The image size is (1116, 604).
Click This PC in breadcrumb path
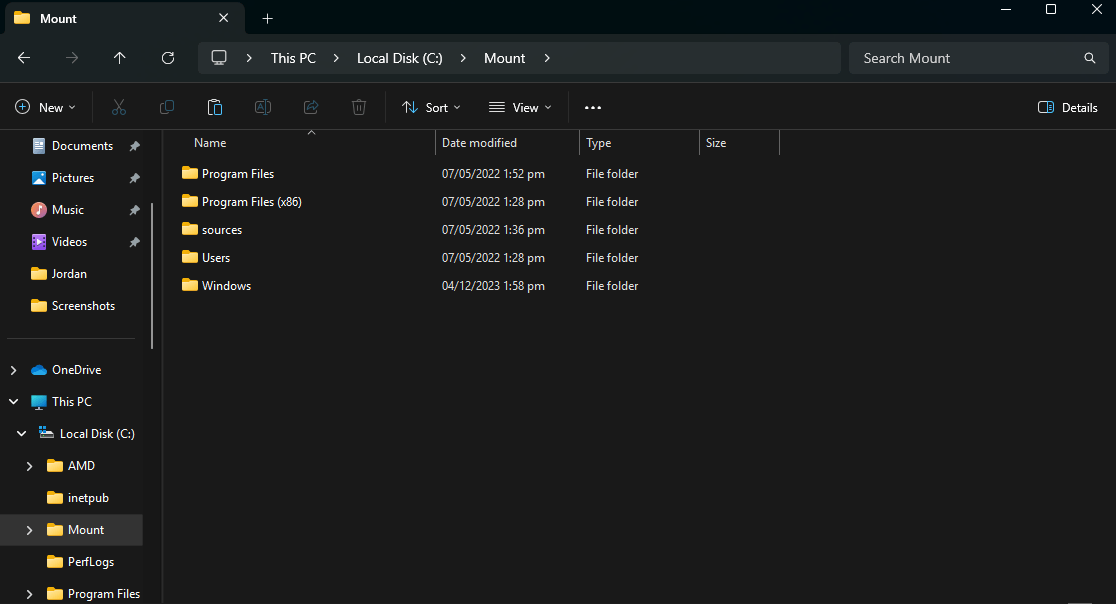(x=293, y=58)
